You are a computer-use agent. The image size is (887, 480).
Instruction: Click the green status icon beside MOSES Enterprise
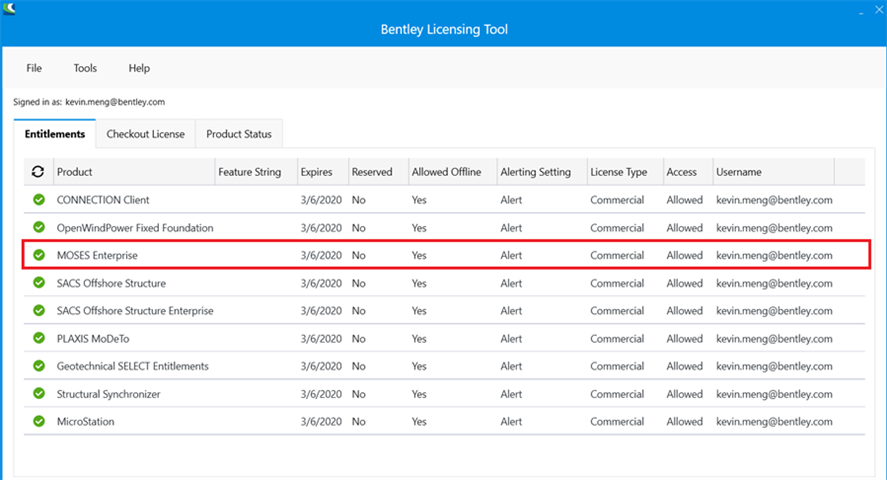(39, 255)
